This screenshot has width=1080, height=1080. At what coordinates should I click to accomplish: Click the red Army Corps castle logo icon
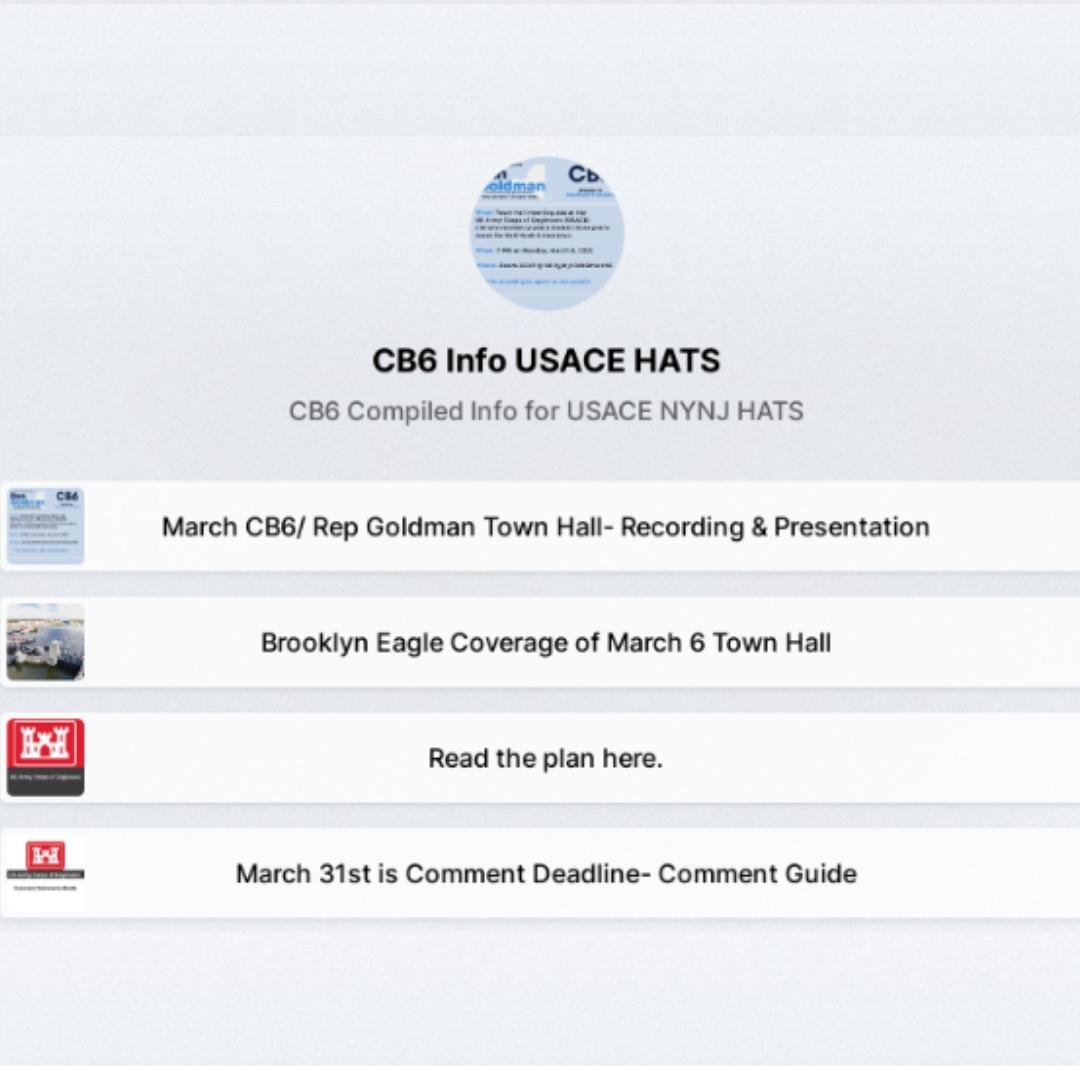coord(45,758)
